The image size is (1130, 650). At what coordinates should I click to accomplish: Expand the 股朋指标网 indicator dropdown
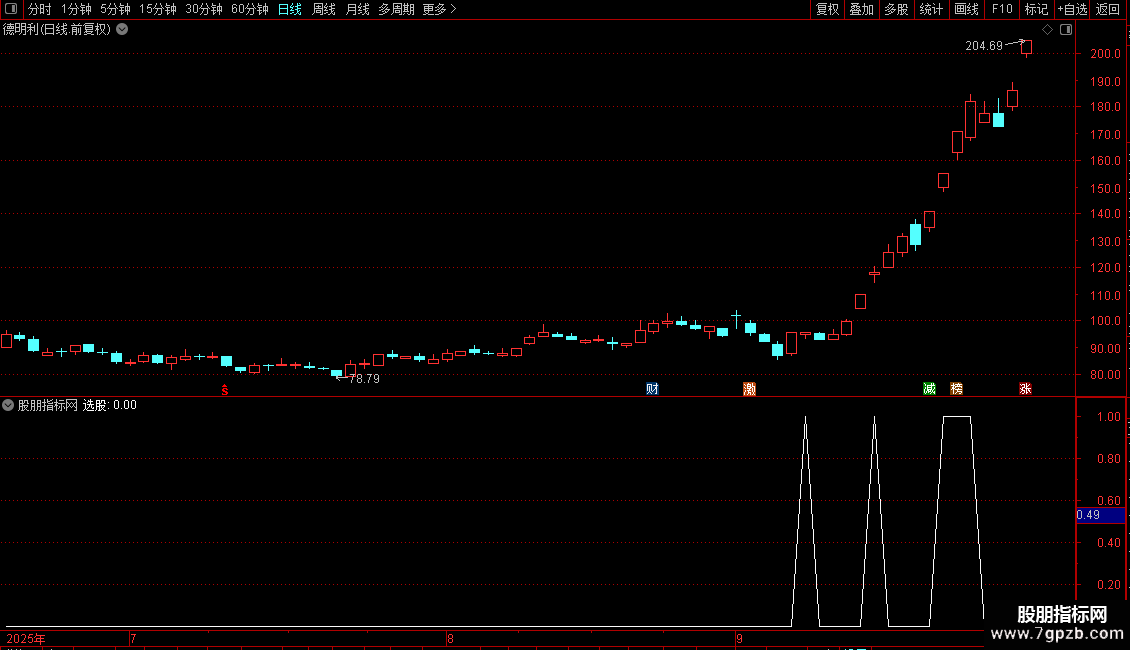(x=8, y=405)
